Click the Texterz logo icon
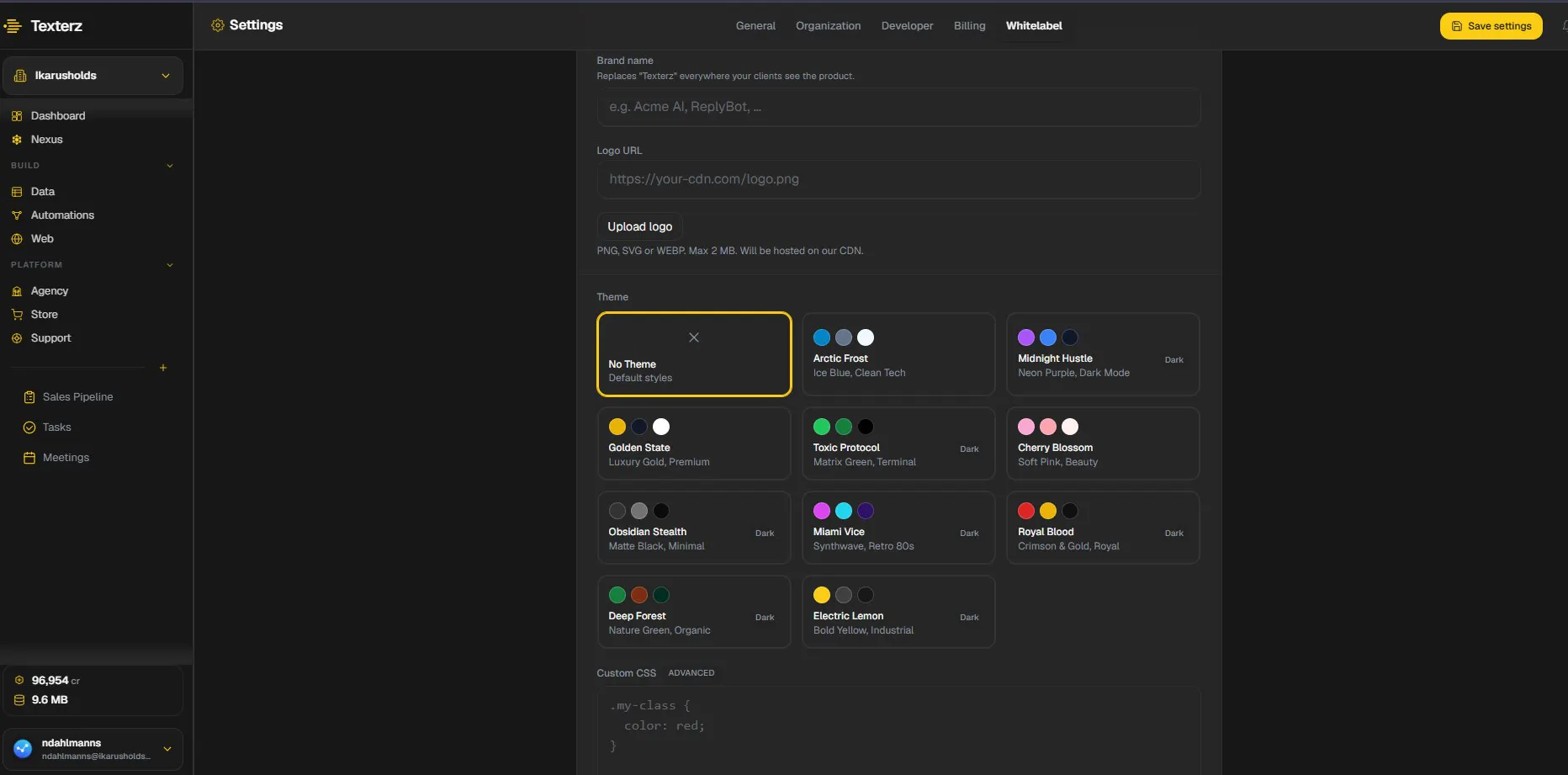 [13, 26]
